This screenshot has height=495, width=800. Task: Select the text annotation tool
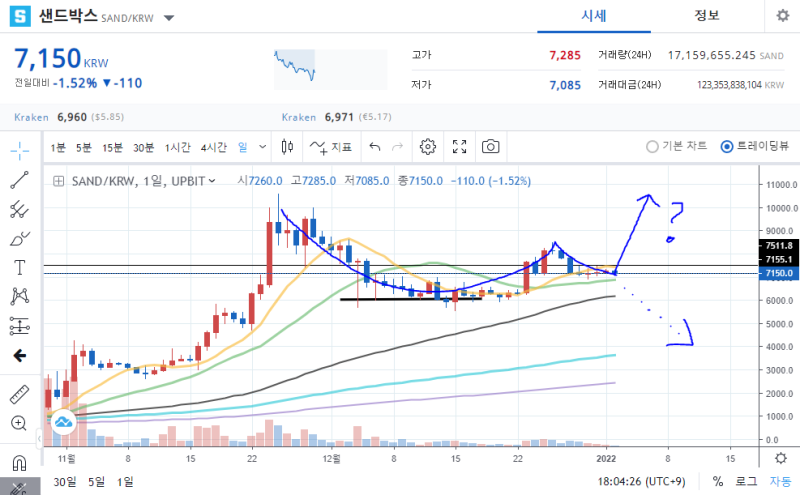[20, 267]
